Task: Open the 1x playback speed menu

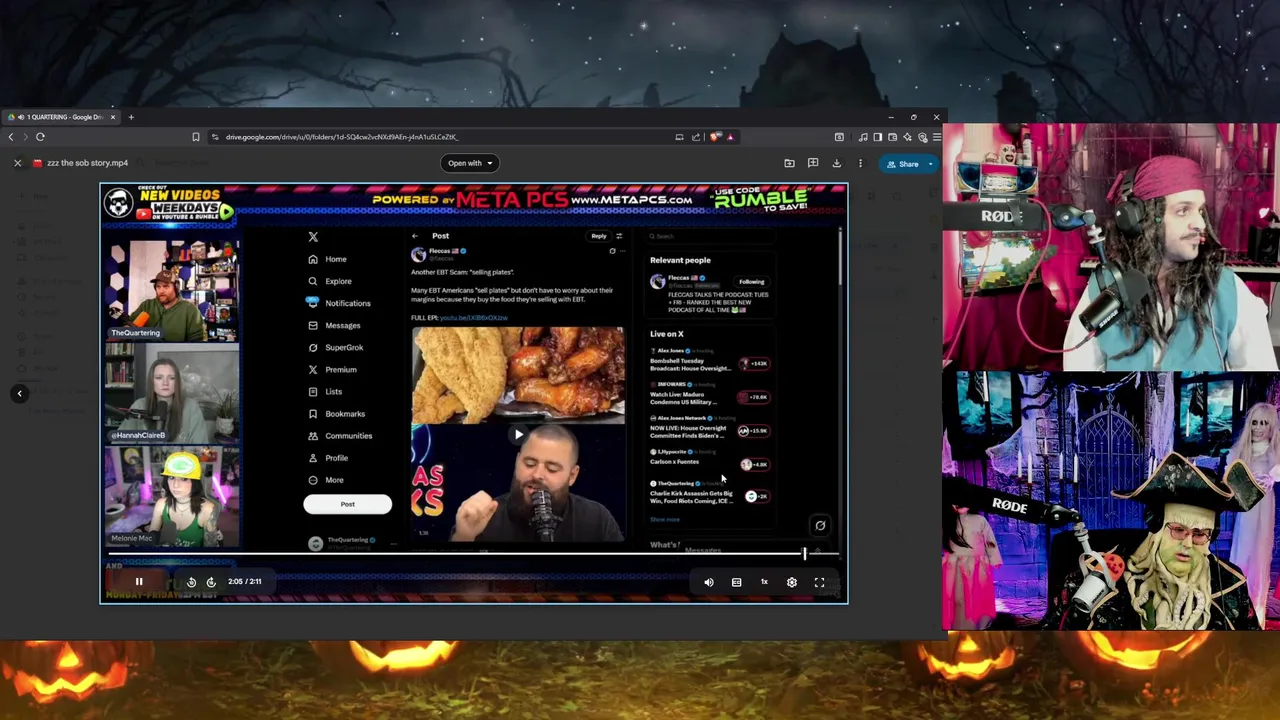Action: pos(764,582)
